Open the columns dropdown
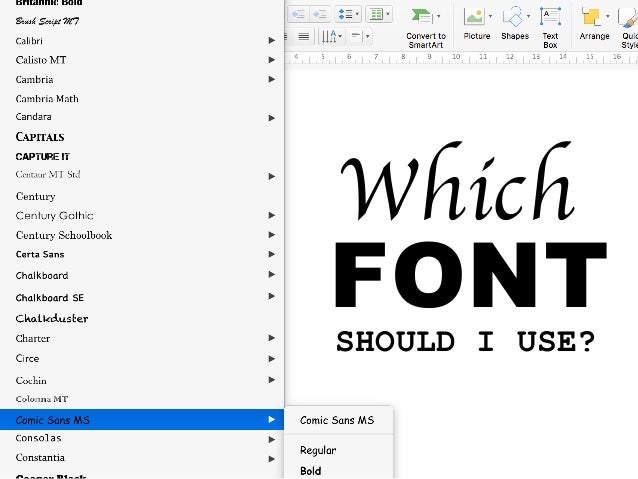 tap(378, 14)
